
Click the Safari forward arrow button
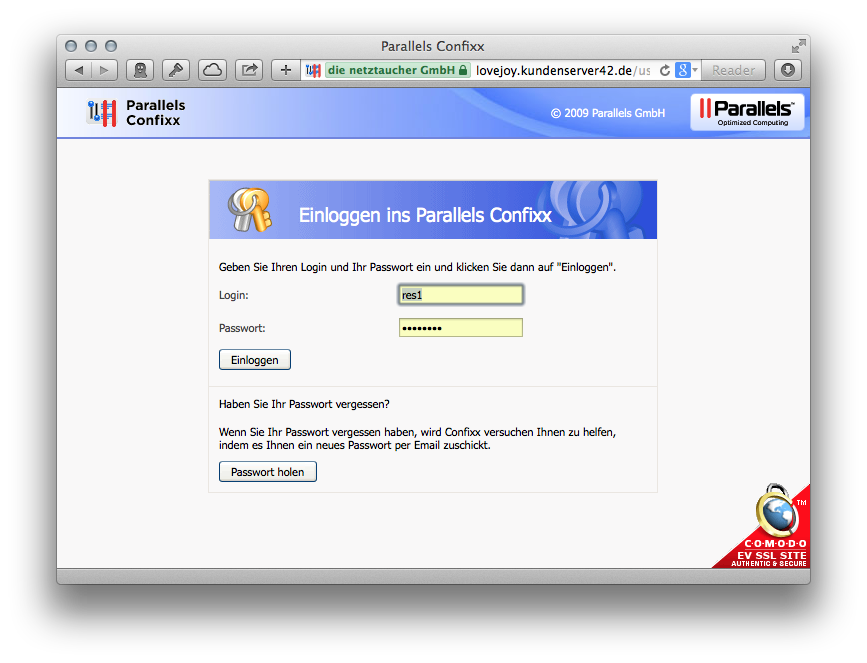105,70
